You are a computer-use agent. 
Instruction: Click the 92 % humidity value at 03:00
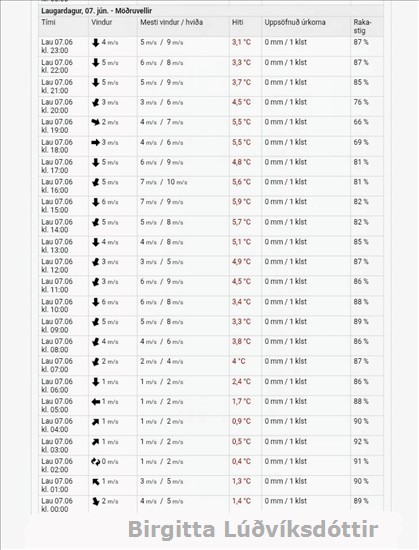pos(361,442)
